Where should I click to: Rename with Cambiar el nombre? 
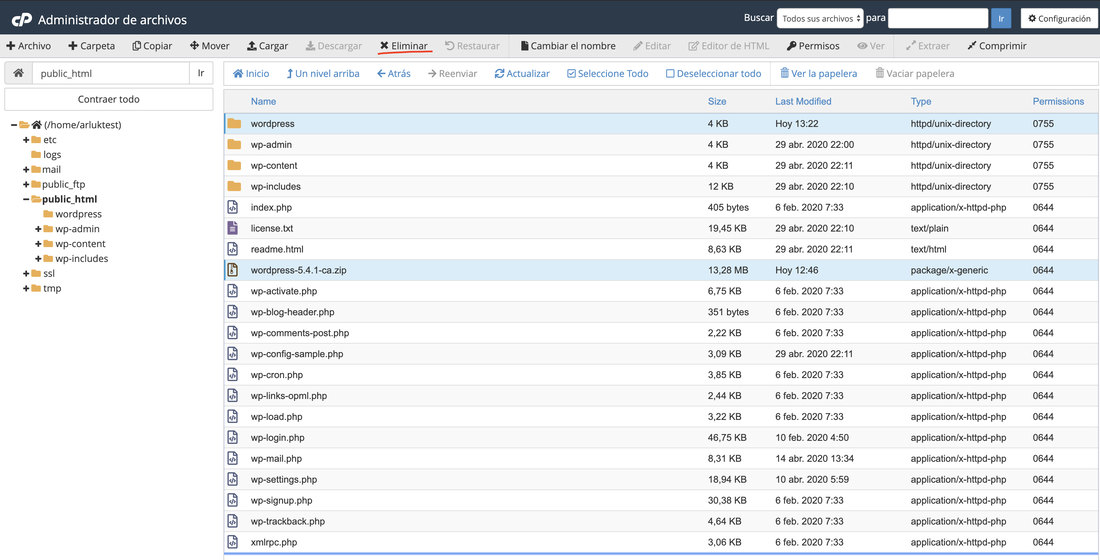click(x=568, y=46)
